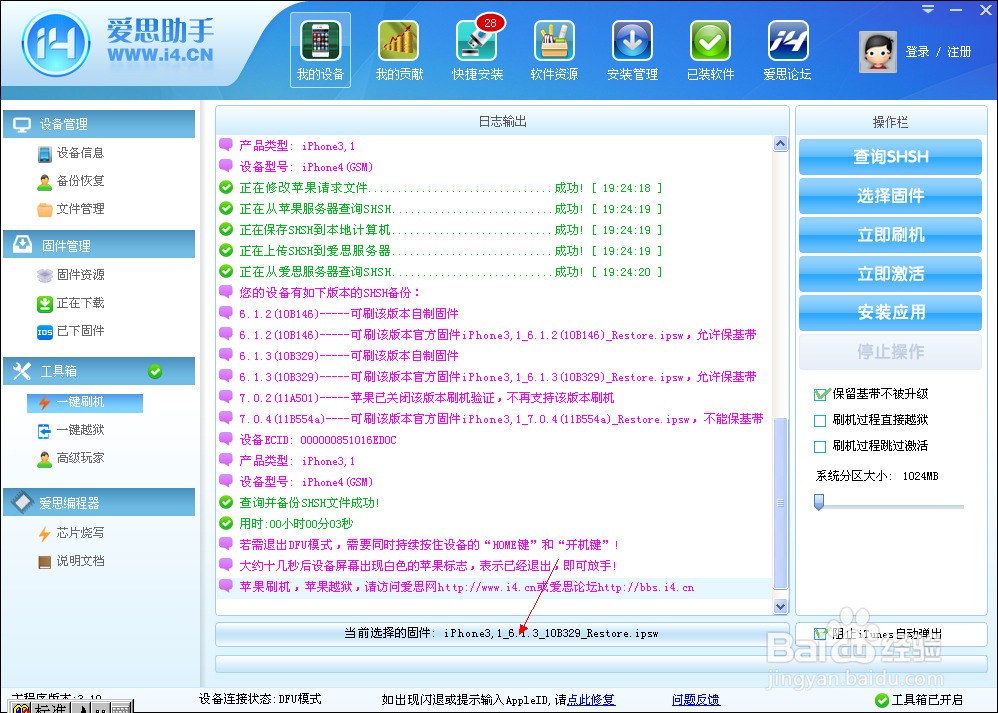The width and height of the screenshot is (998, 713).
Task: Collapse 固件管理 section header
Action: 99,245
